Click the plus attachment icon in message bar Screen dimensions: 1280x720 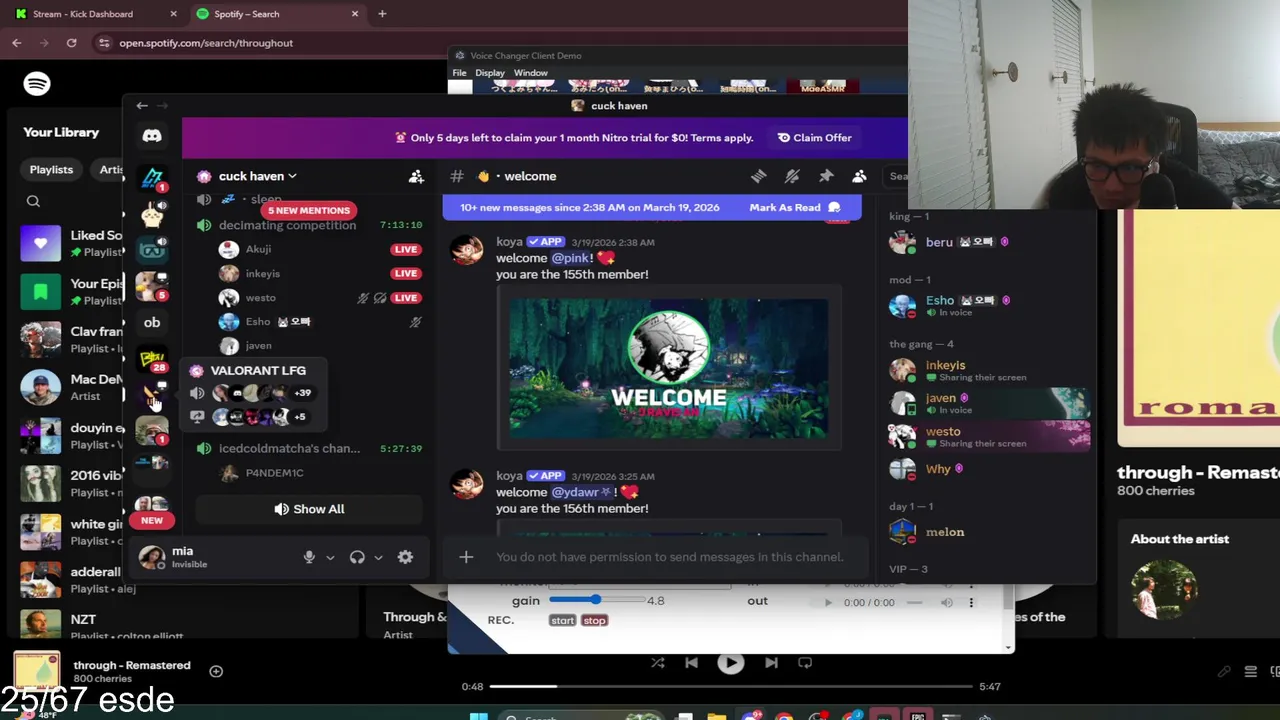click(x=466, y=557)
